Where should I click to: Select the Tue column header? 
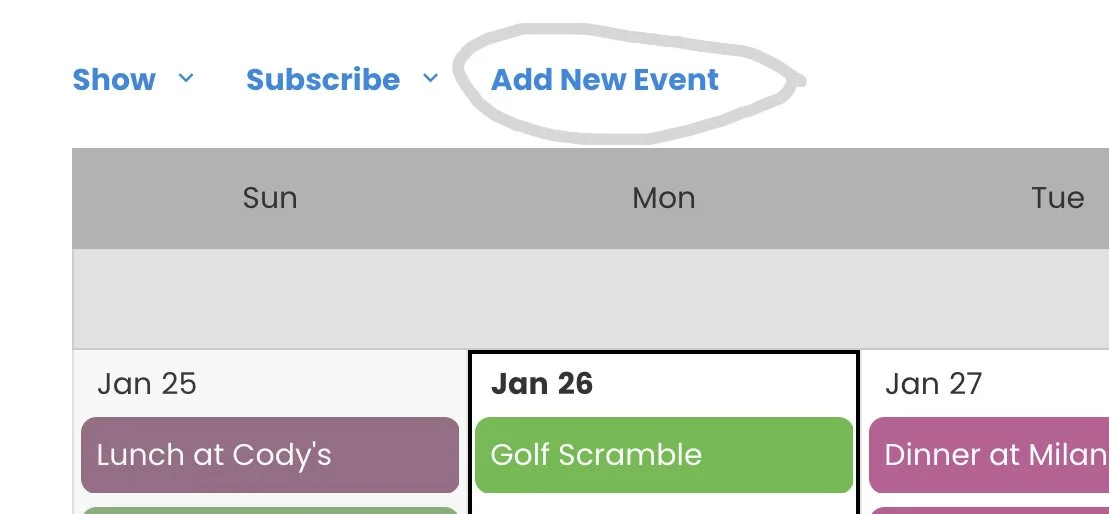point(1057,198)
